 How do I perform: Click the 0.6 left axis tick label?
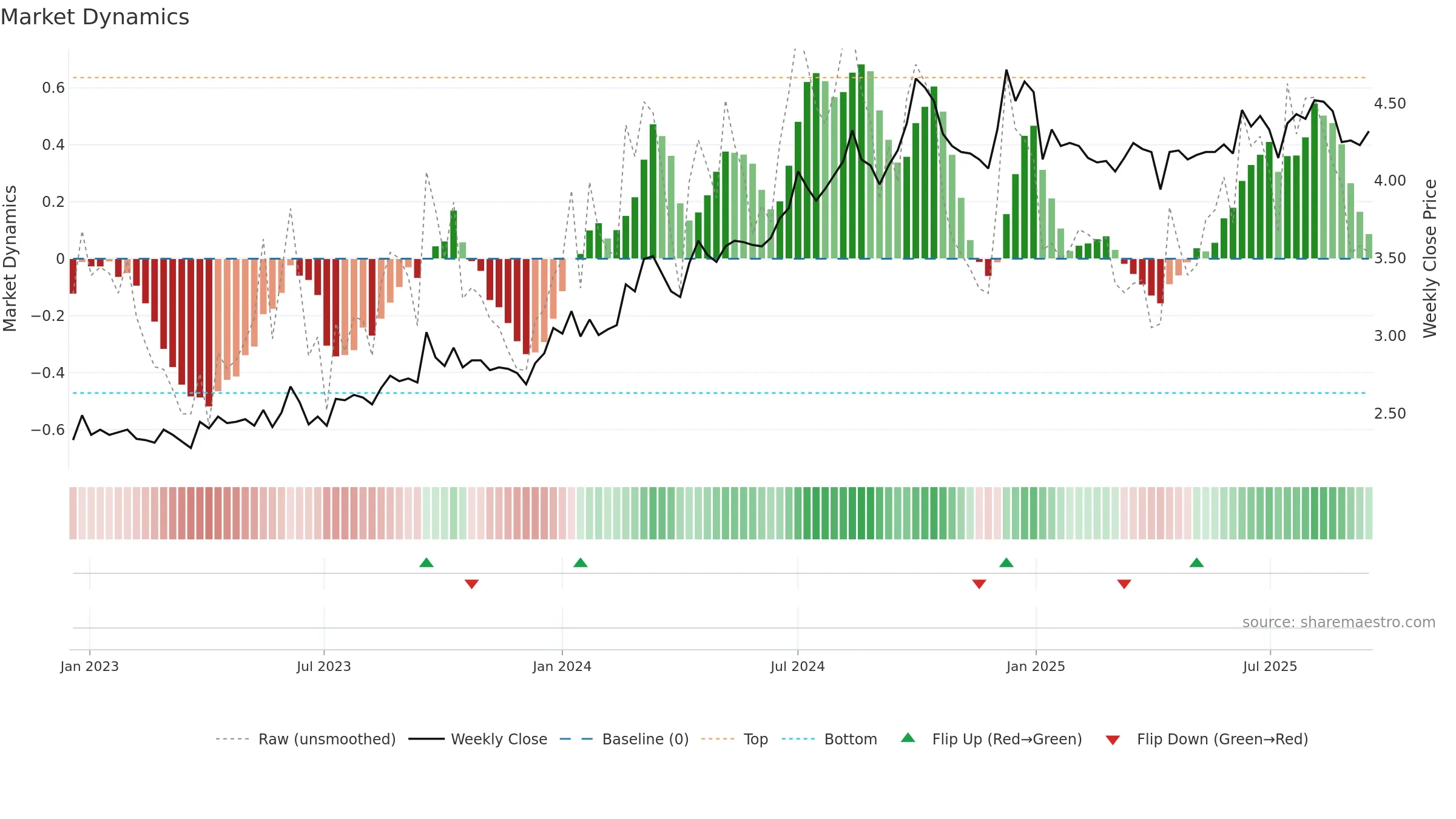[x=53, y=88]
